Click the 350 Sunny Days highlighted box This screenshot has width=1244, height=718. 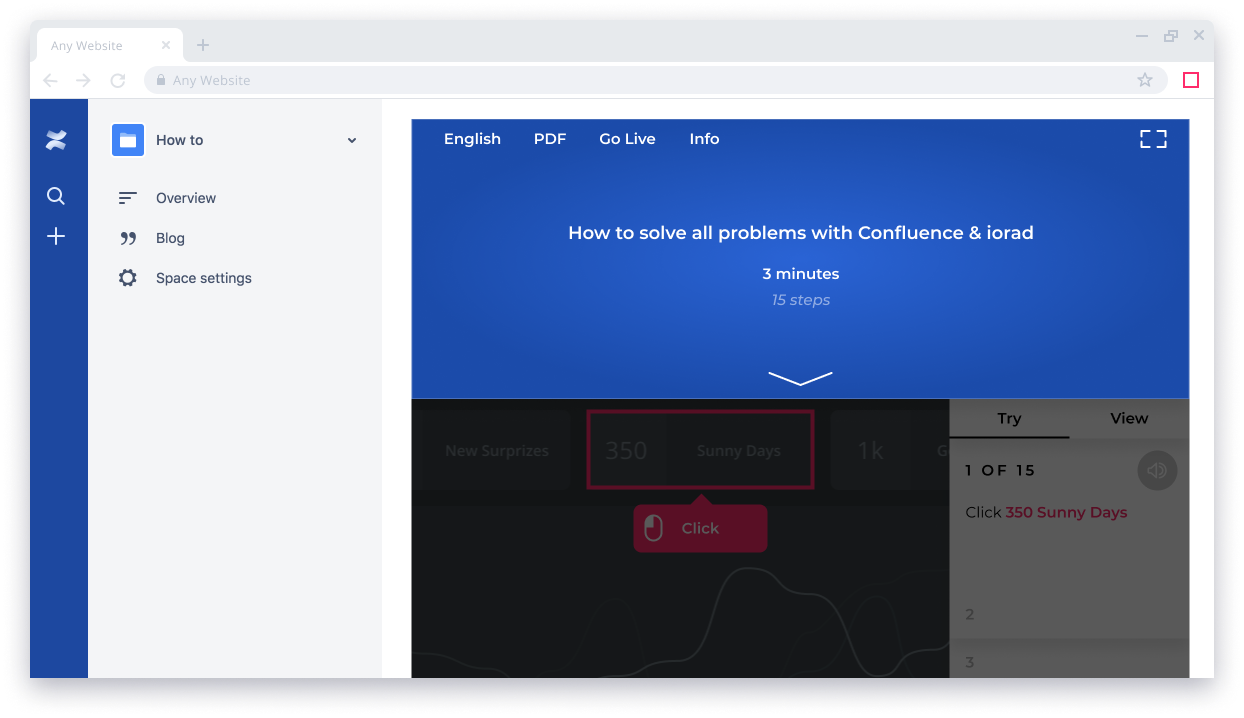pyautogui.click(x=700, y=450)
